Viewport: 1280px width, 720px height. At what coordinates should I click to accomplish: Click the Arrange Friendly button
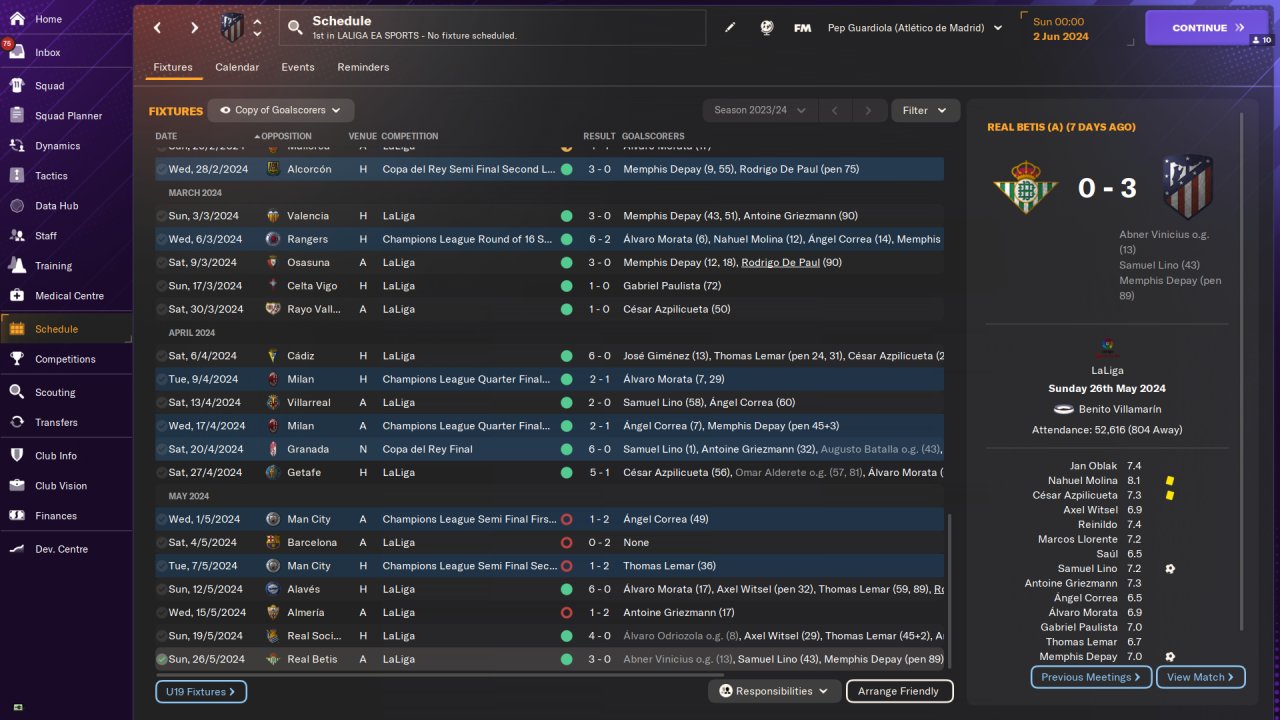click(899, 691)
